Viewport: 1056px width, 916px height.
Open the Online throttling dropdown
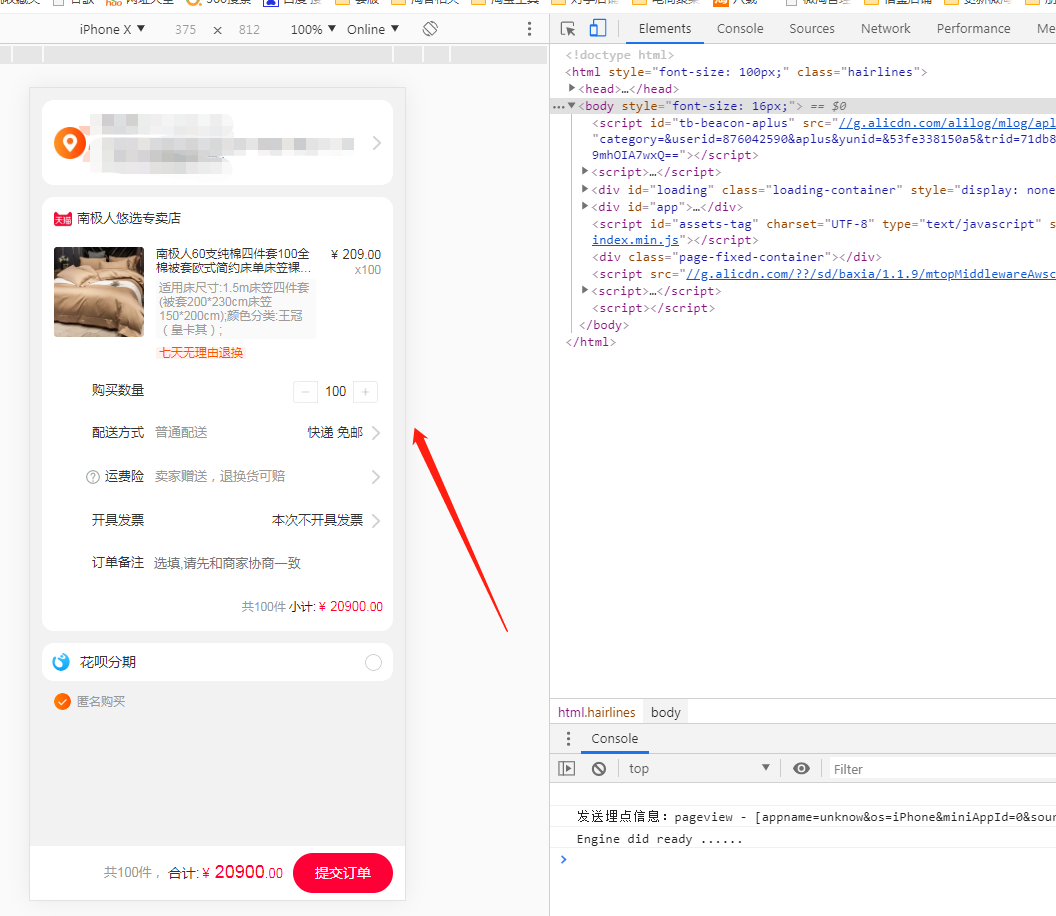point(373,29)
